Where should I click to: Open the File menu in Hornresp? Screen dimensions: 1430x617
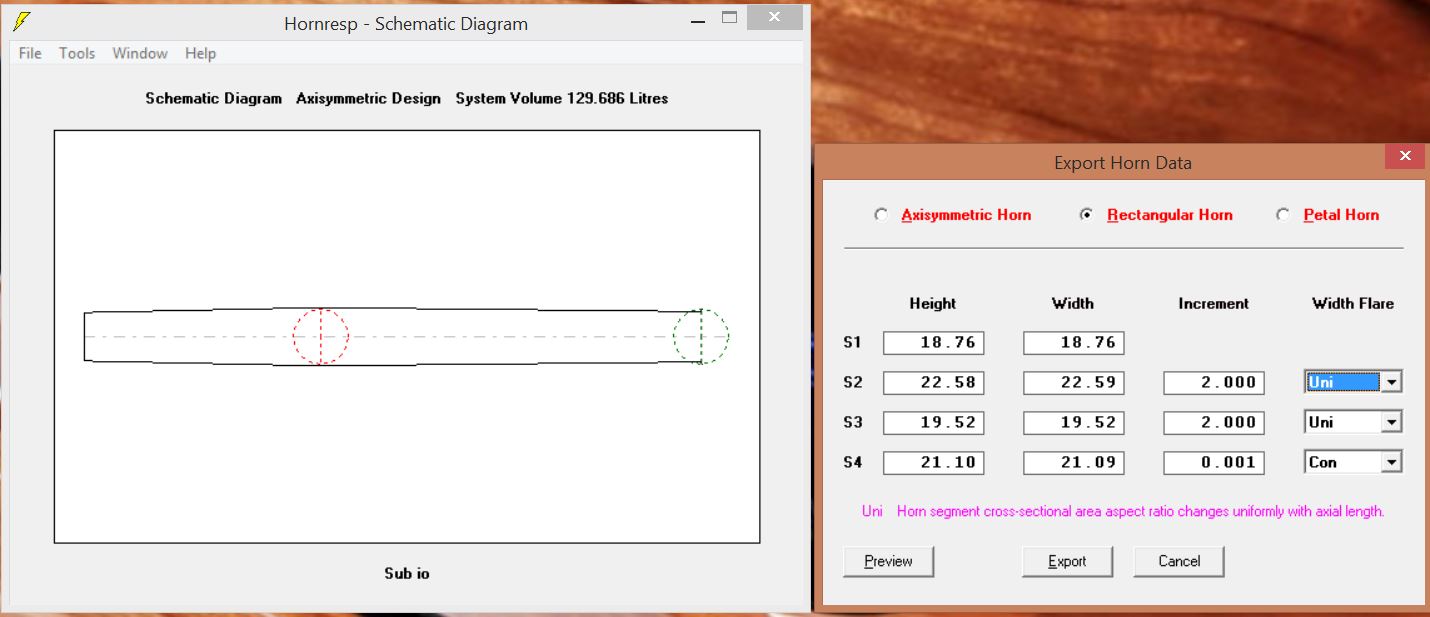click(x=30, y=53)
